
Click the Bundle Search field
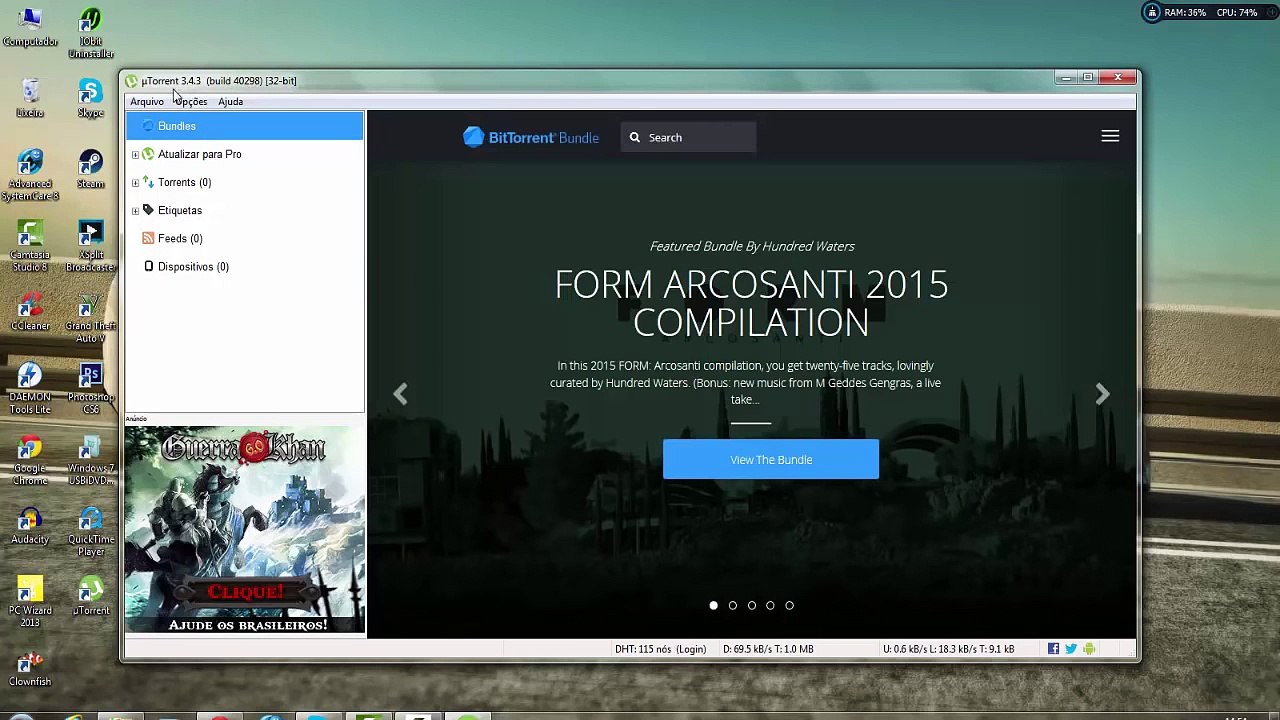click(688, 137)
